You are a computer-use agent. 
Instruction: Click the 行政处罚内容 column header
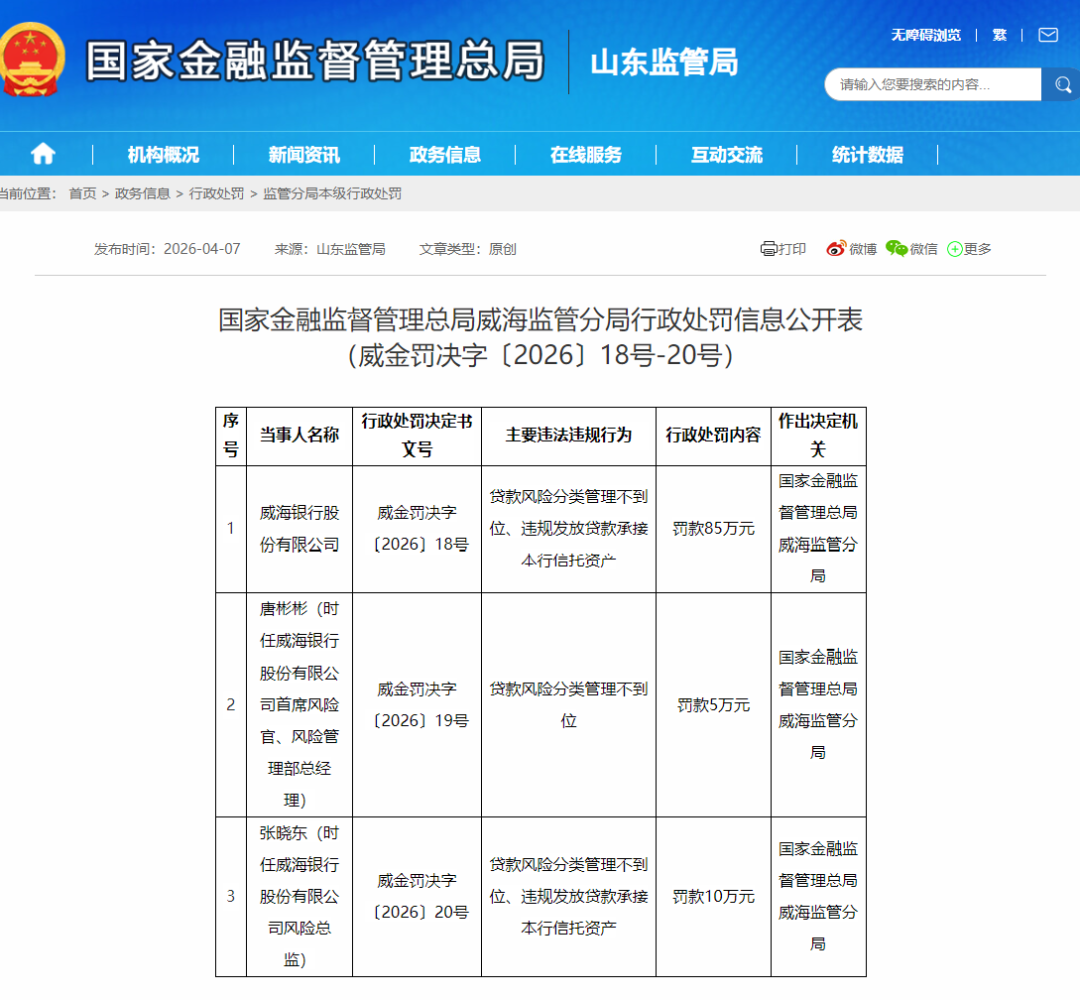click(713, 435)
